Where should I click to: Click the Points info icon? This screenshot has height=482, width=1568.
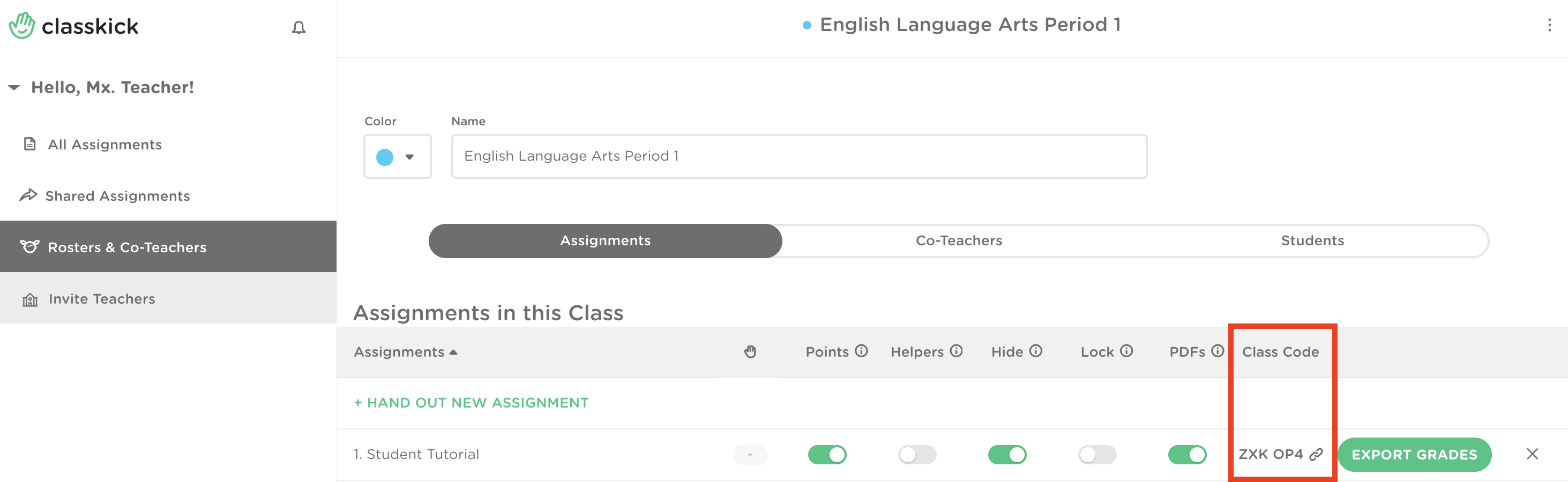pos(861,351)
